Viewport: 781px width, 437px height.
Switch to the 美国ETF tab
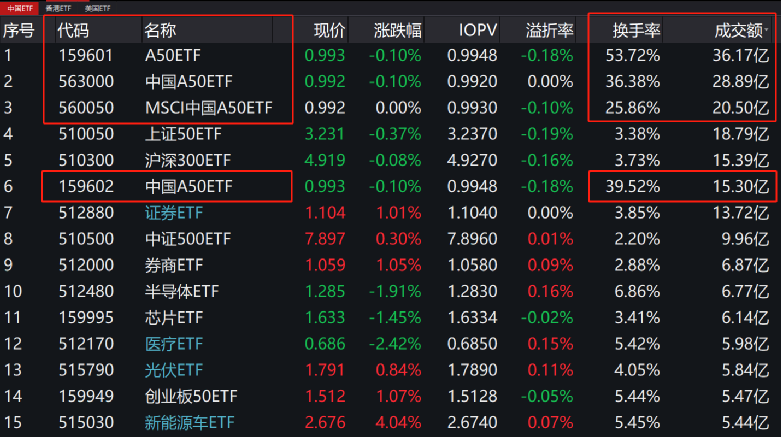[98, 8]
